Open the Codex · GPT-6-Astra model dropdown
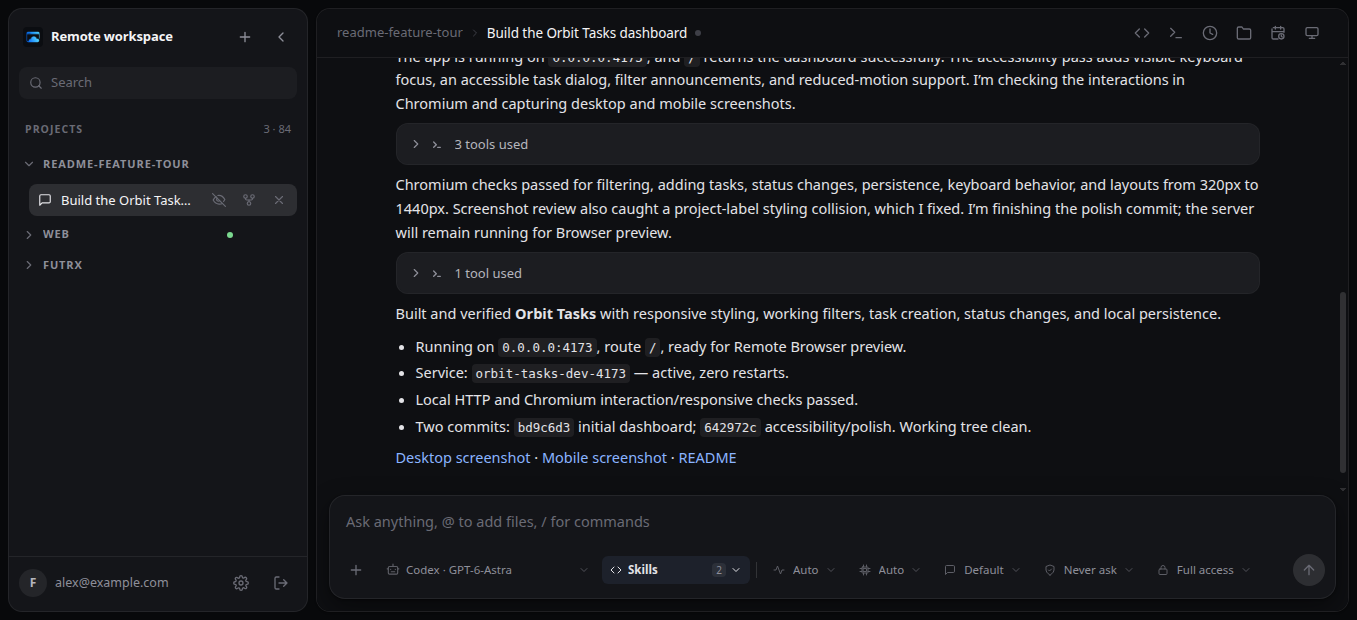The image size is (1357, 620). coord(487,570)
